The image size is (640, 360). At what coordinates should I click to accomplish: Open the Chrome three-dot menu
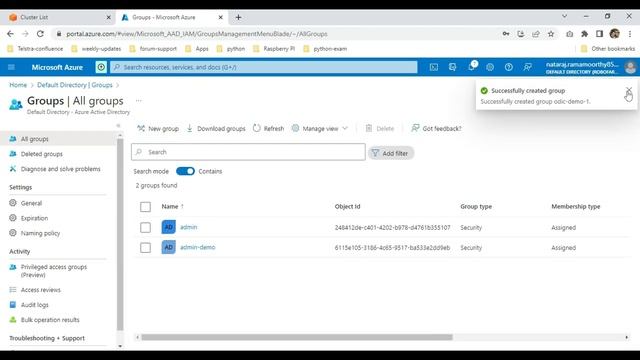click(x=630, y=34)
